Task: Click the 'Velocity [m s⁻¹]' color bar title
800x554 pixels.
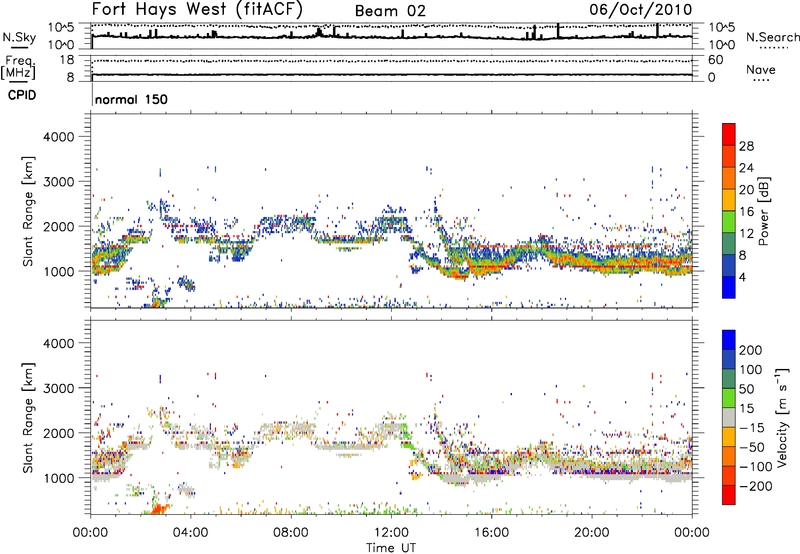Action: (x=782, y=417)
